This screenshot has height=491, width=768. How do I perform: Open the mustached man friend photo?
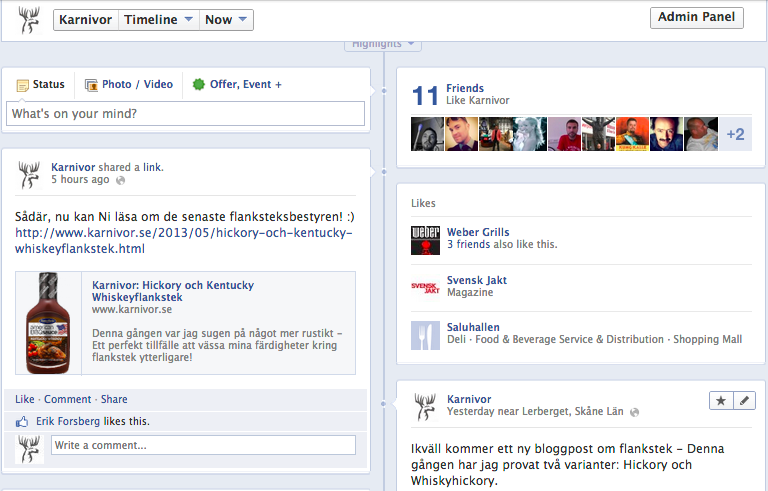pos(667,134)
